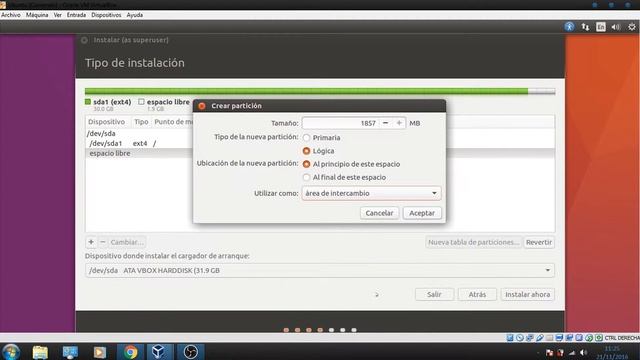Click the Instalar ahora button
This screenshot has height=360, width=640.
pos(527,294)
